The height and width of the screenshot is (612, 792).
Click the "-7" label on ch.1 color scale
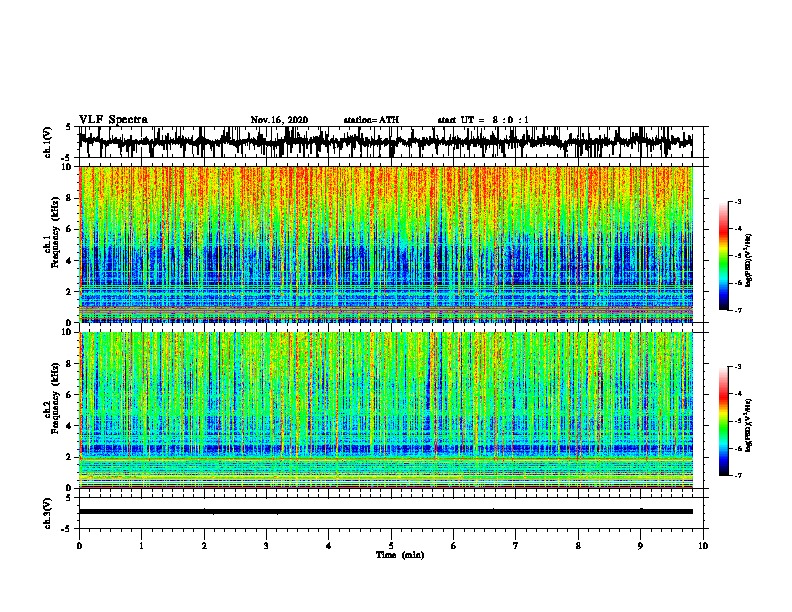(737, 310)
